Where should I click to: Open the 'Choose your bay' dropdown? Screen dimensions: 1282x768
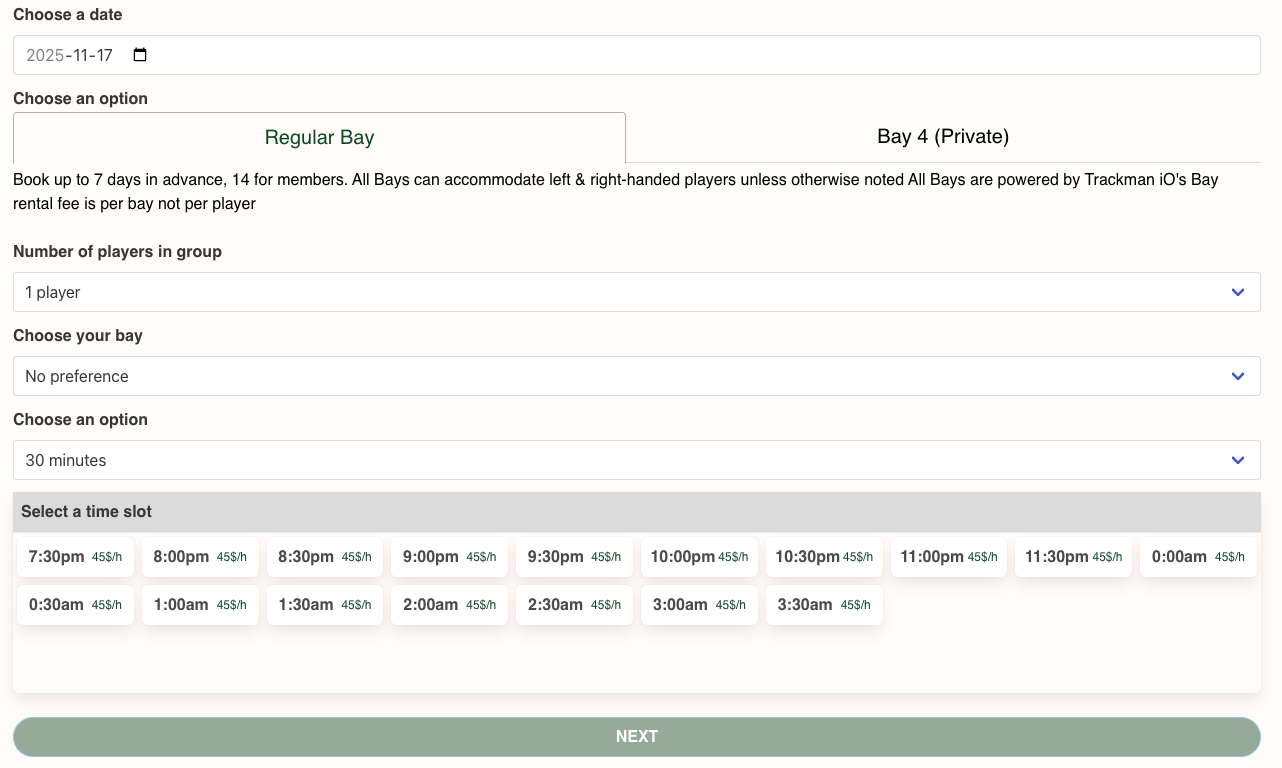click(x=637, y=376)
